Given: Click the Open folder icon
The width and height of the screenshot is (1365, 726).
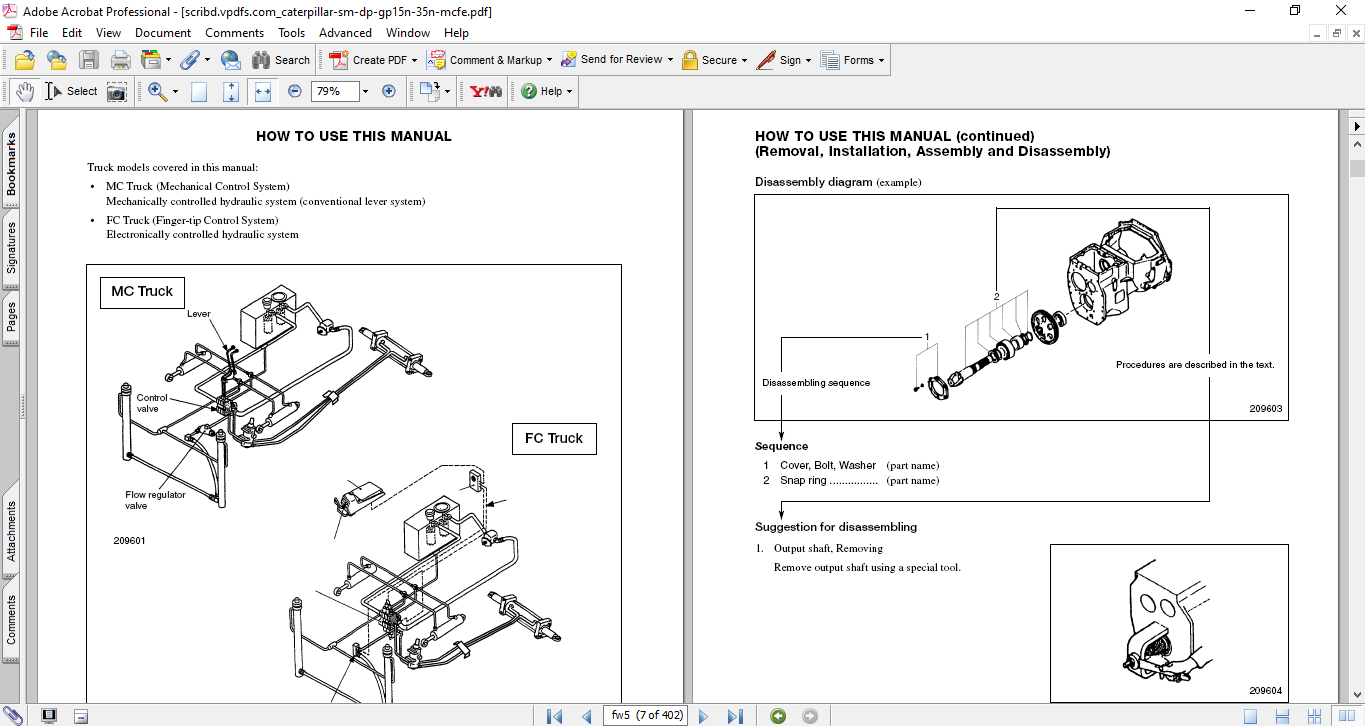Looking at the screenshot, I should [x=24, y=60].
